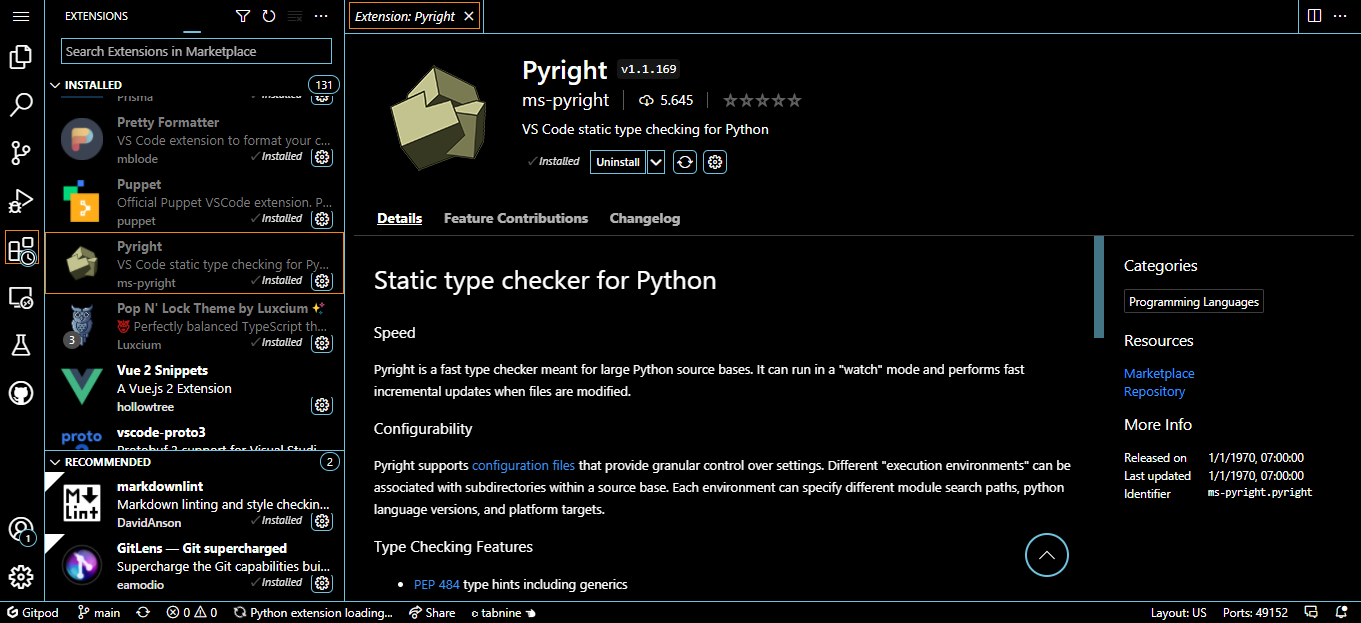Open editor more actions ellipsis
1361x623 pixels.
(1340, 16)
